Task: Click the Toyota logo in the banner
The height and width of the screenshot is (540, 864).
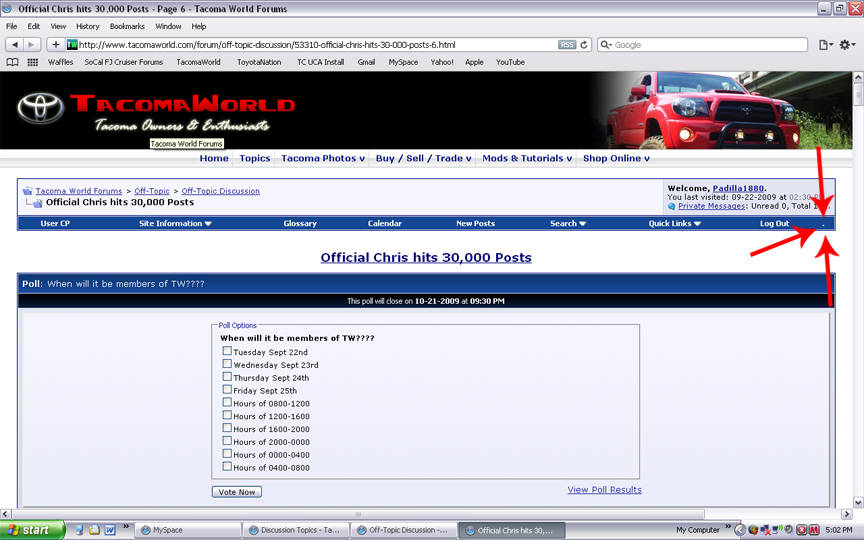Action: (x=40, y=107)
